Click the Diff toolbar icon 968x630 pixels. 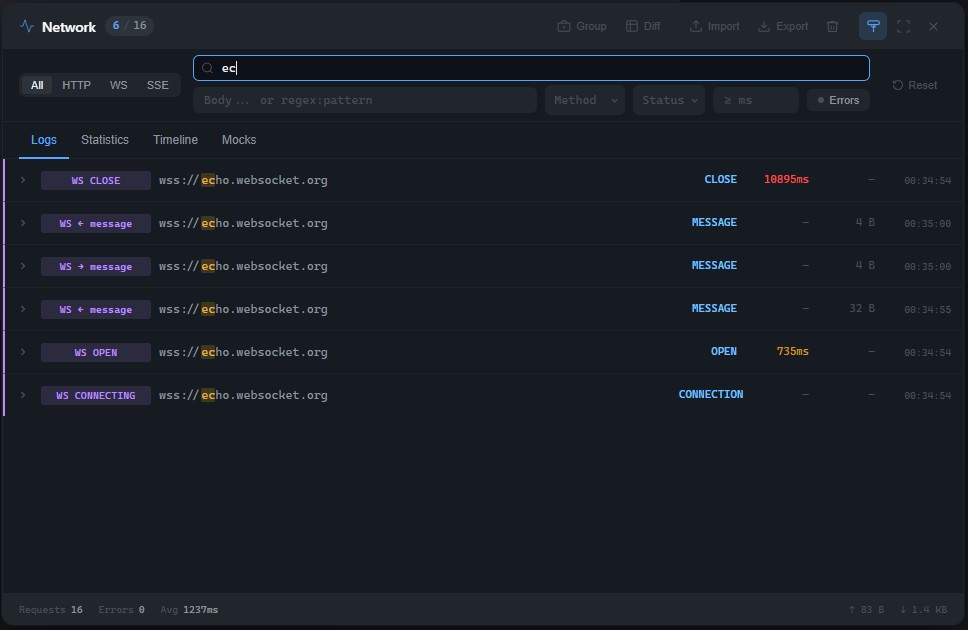[x=632, y=27]
